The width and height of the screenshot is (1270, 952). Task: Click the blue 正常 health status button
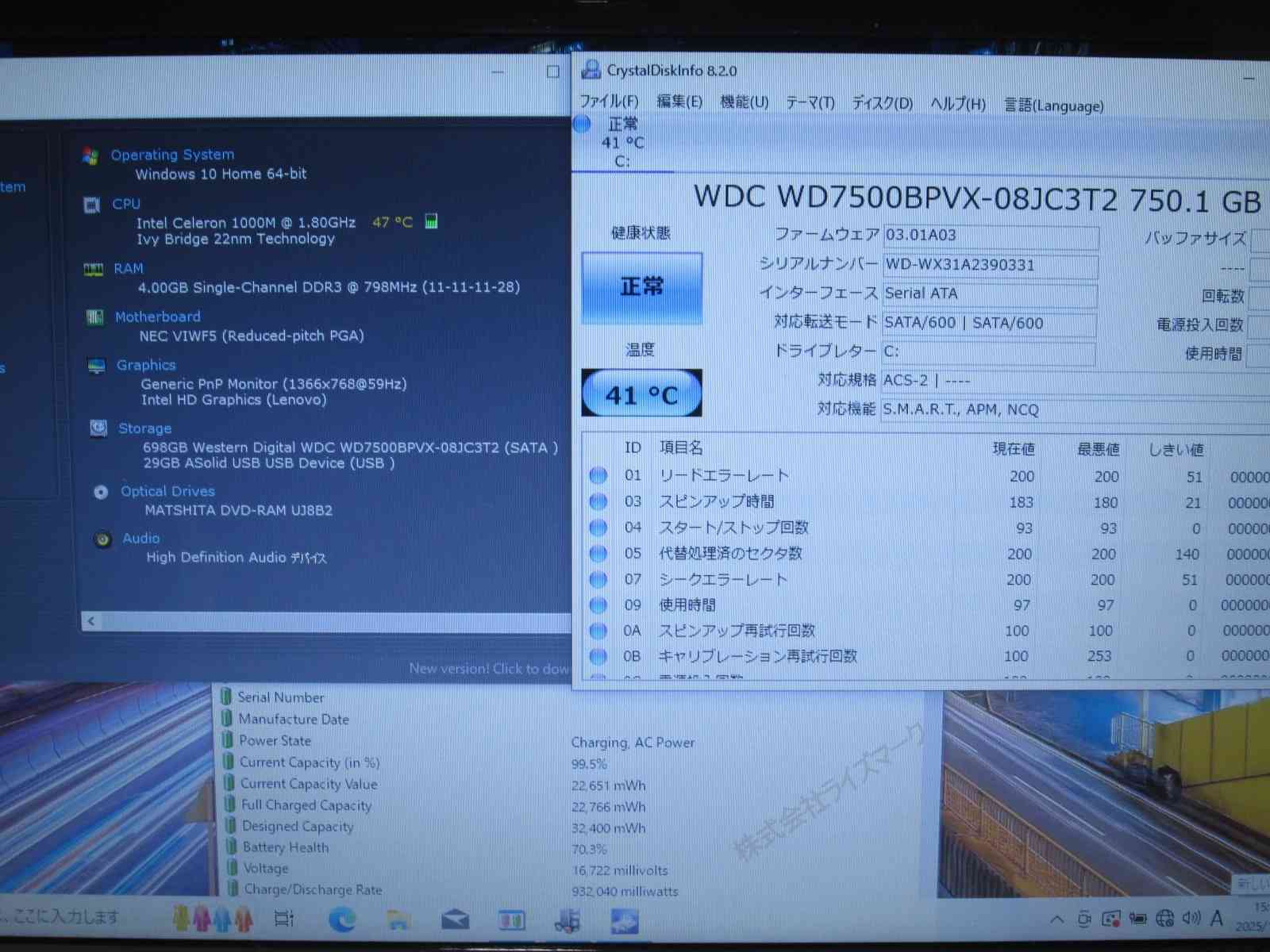click(x=641, y=287)
